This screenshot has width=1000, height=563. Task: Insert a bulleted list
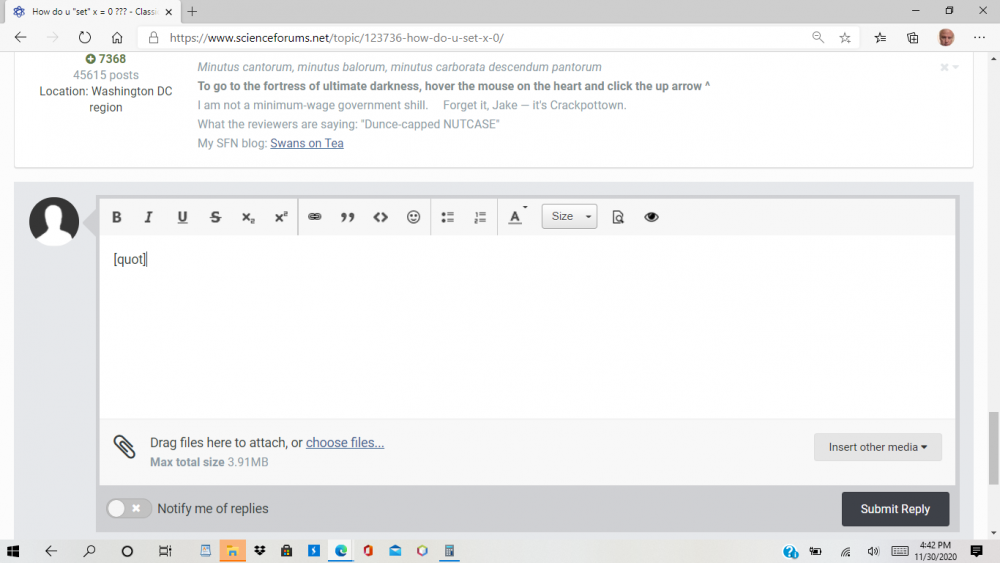click(x=448, y=217)
